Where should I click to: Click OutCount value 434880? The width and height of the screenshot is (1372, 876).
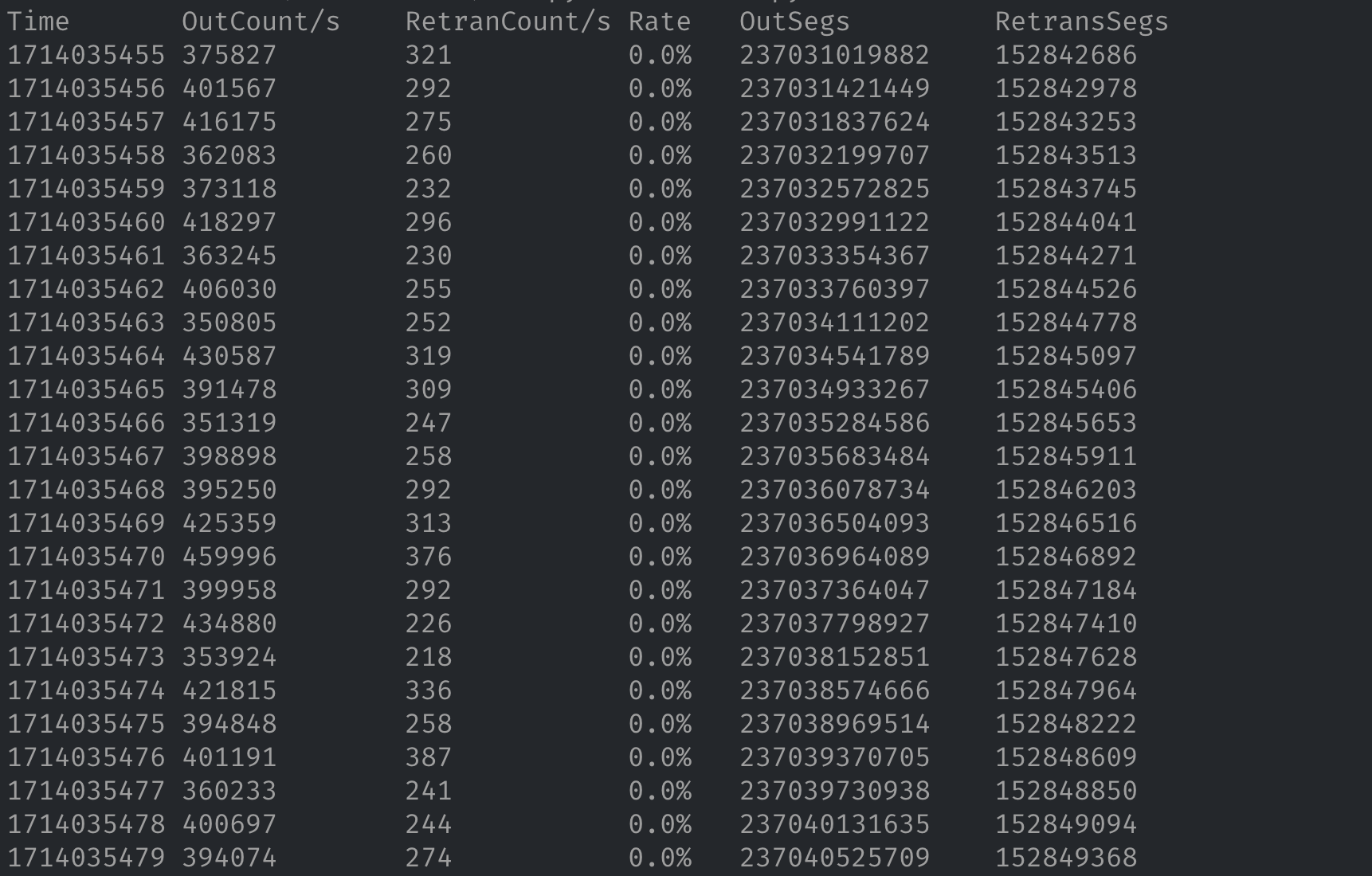pos(229,624)
